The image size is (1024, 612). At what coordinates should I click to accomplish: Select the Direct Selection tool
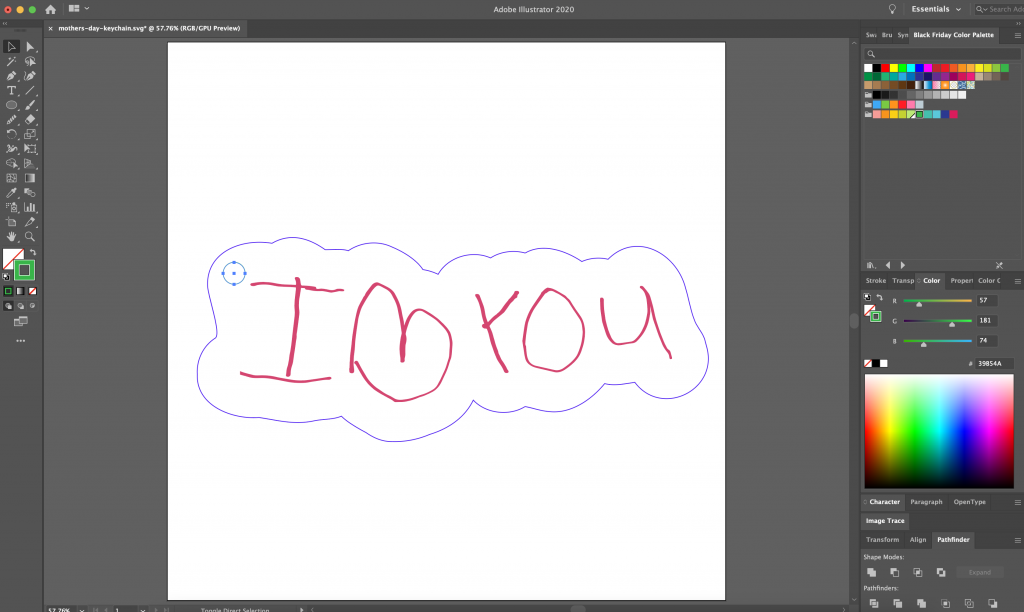30,46
